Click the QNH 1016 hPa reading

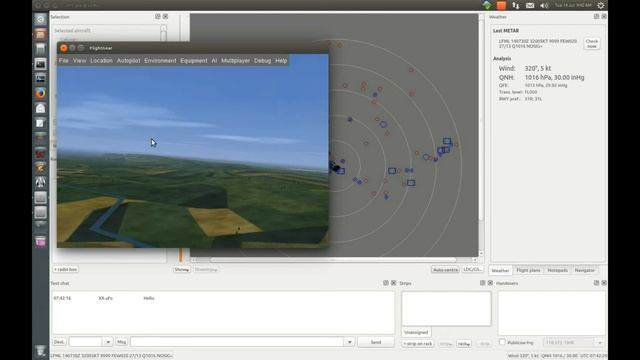click(541, 78)
